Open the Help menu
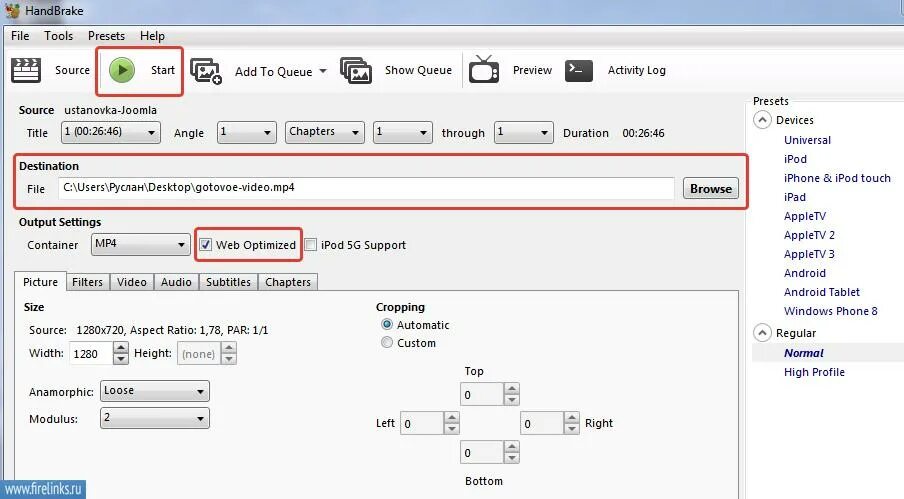 point(152,36)
